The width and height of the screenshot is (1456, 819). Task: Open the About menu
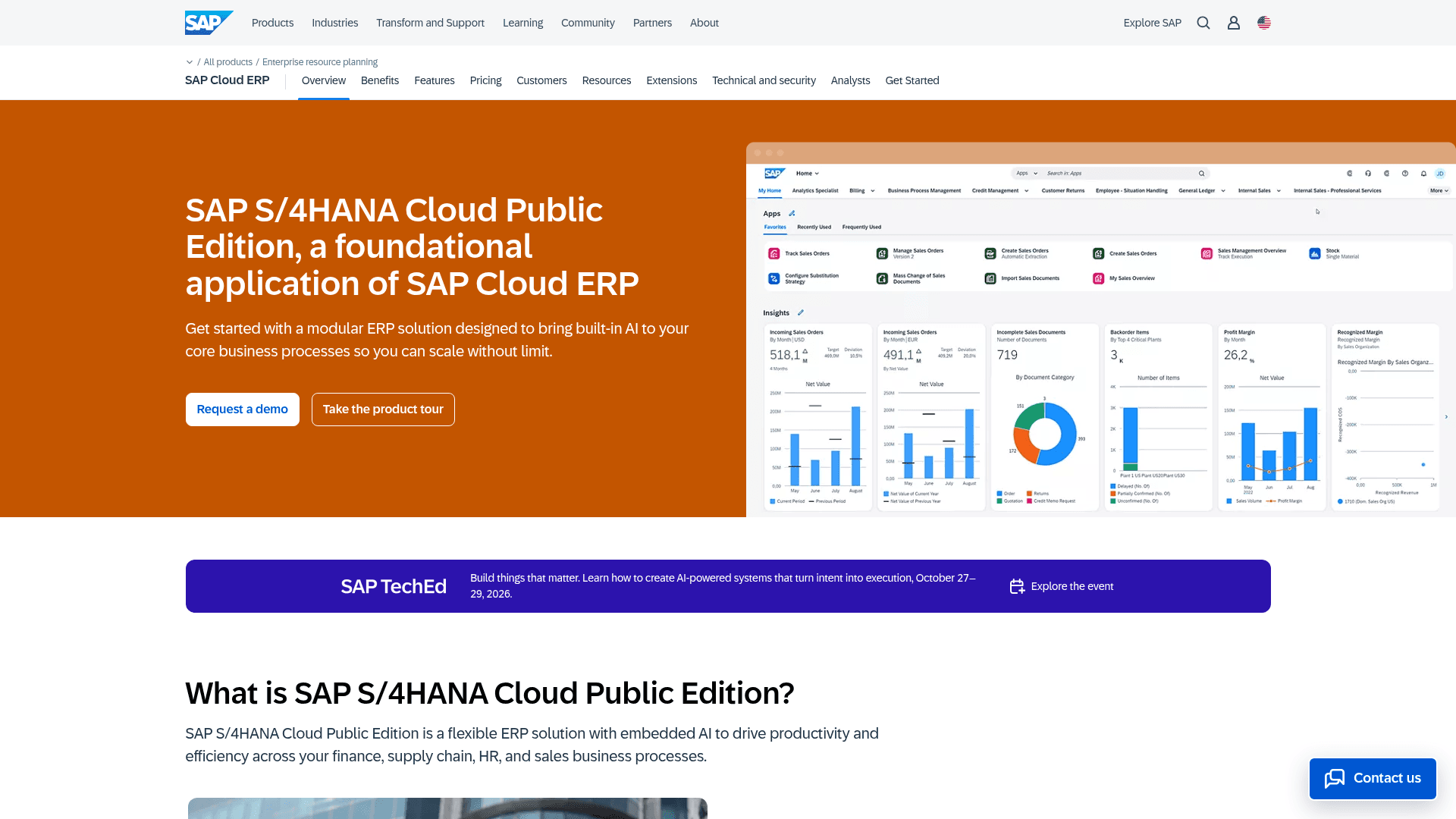[704, 23]
